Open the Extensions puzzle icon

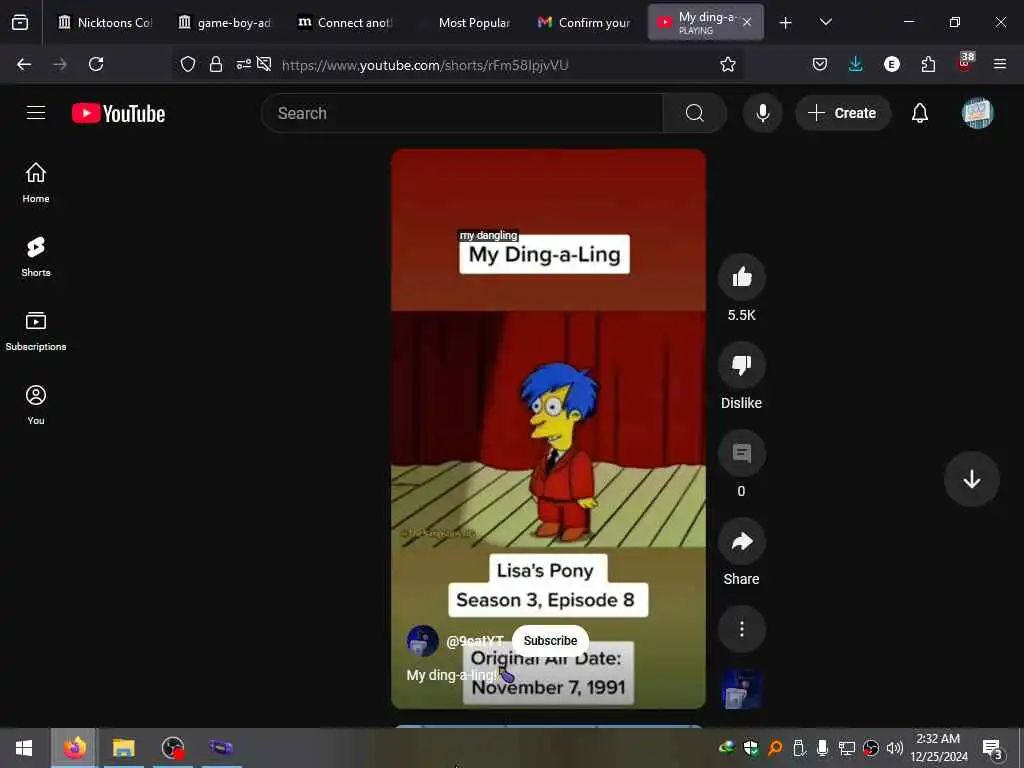[x=928, y=64]
